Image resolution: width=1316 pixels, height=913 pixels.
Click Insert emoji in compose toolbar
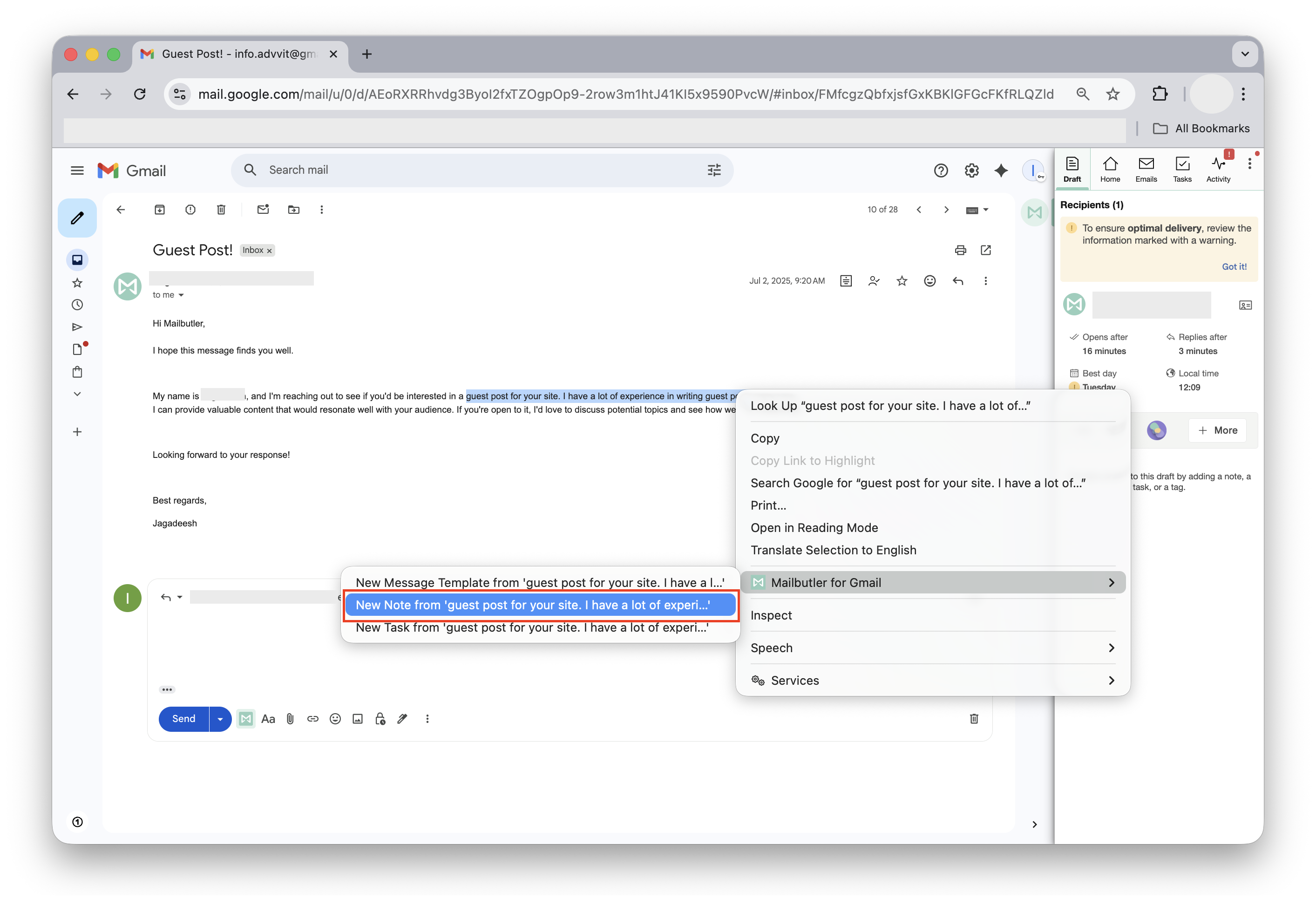335,719
